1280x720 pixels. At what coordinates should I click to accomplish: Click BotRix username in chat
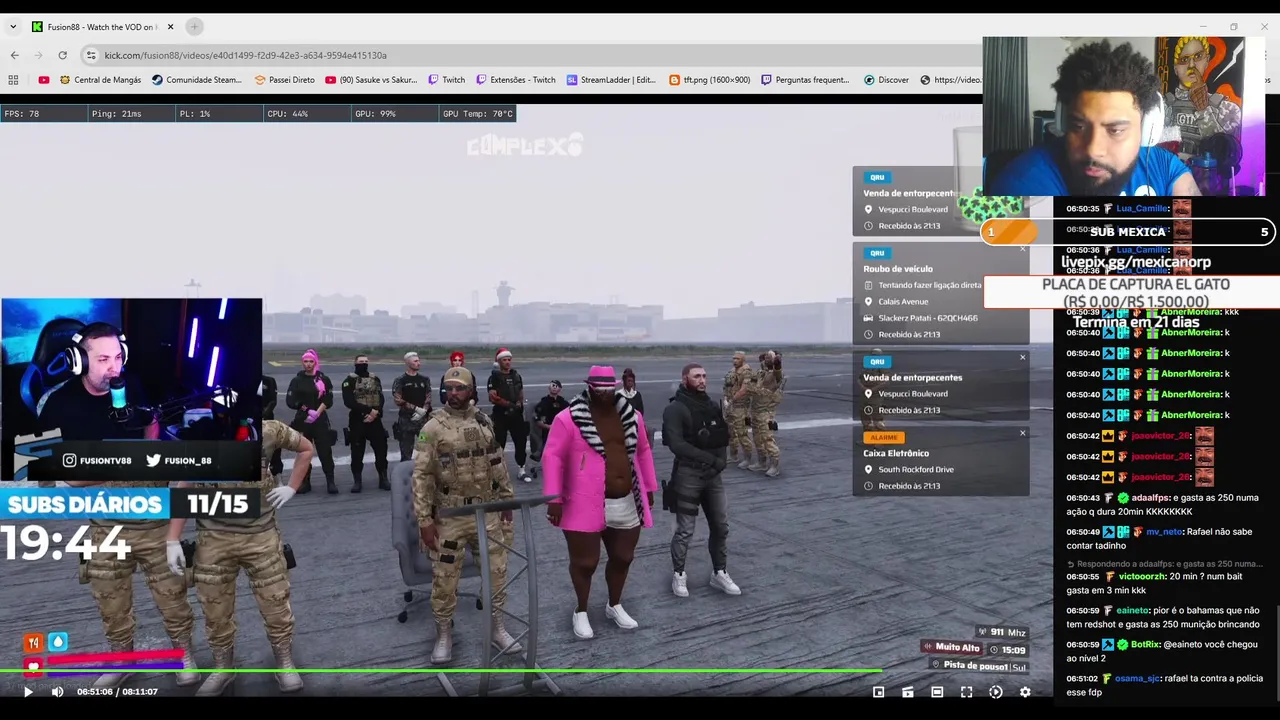1144,645
